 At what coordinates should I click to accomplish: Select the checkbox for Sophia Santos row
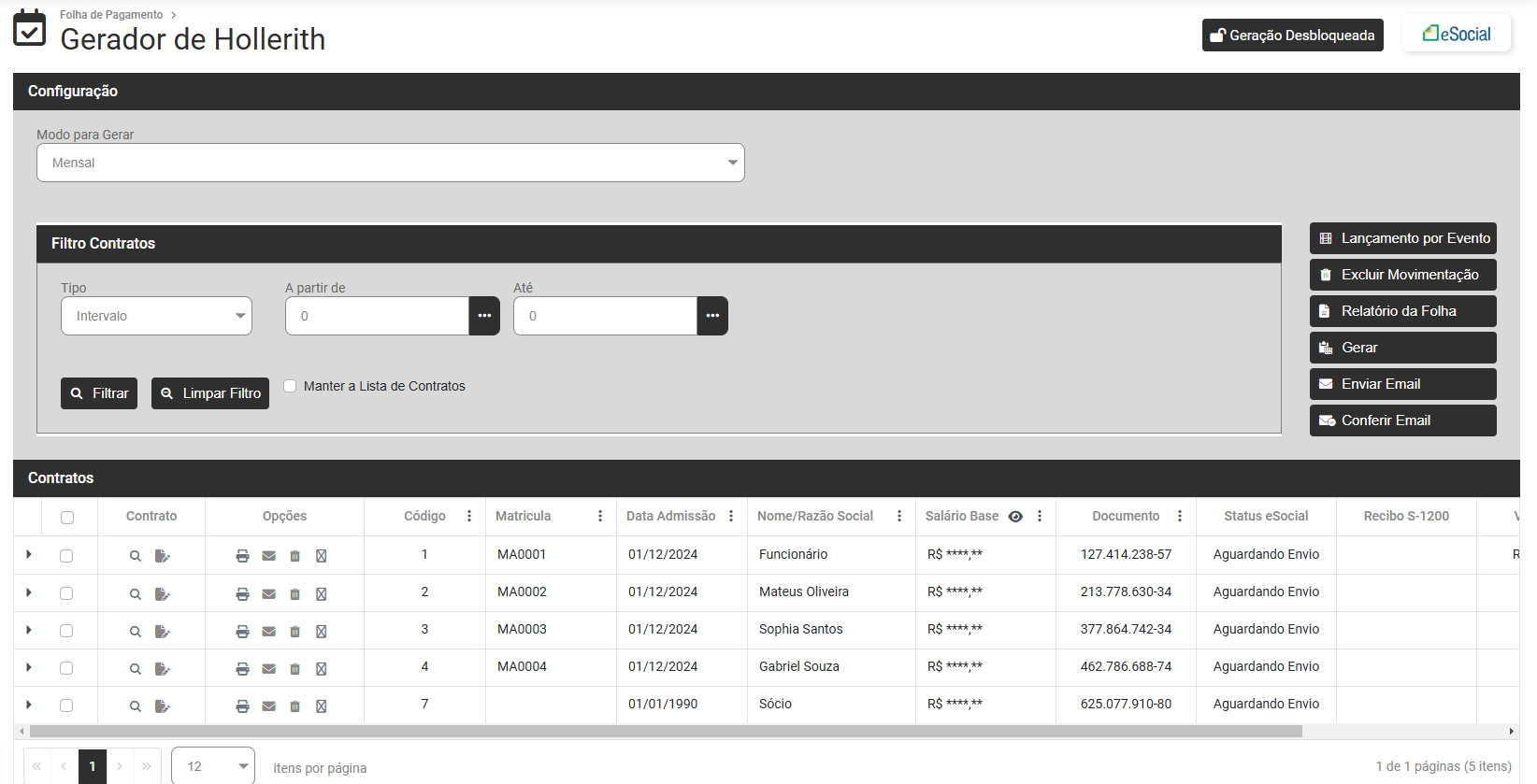66,631
